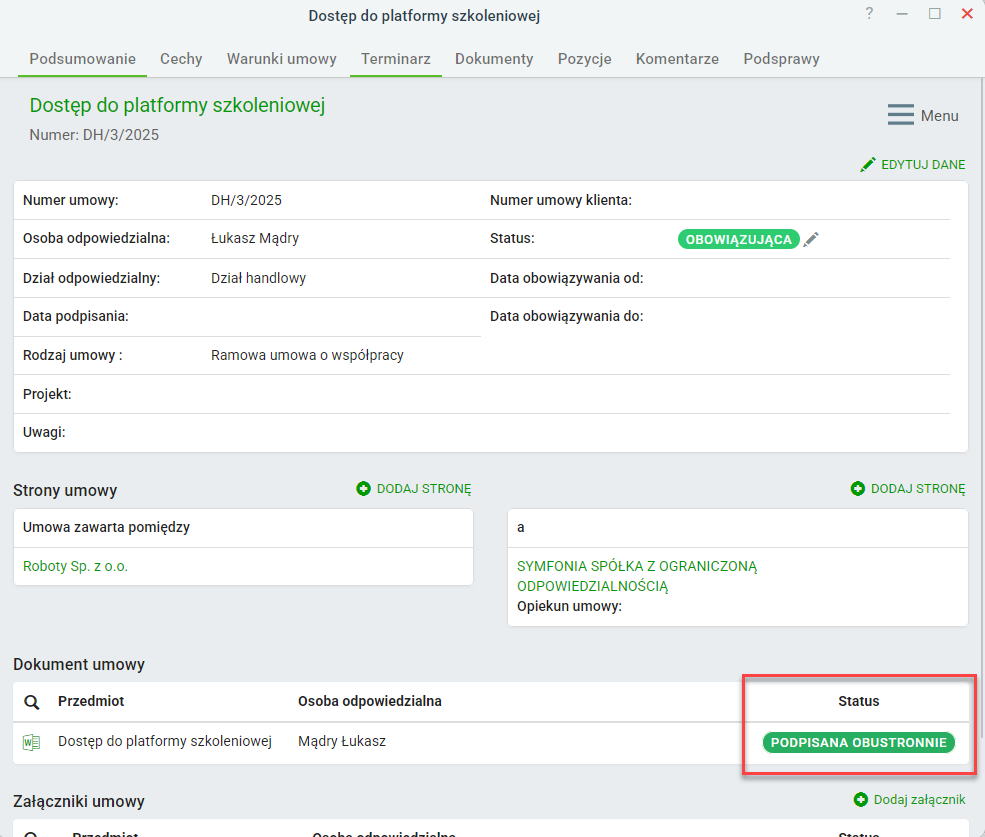
Task: Click 'Uwagi:' label
Action: click(44, 432)
